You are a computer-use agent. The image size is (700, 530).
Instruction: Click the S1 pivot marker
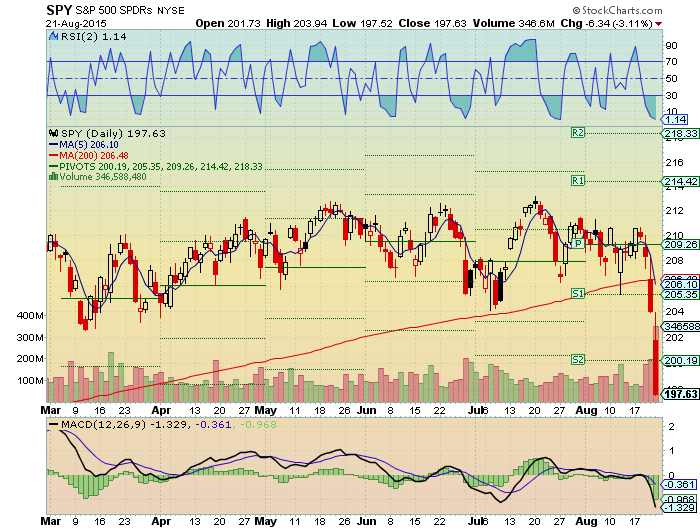[578, 293]
